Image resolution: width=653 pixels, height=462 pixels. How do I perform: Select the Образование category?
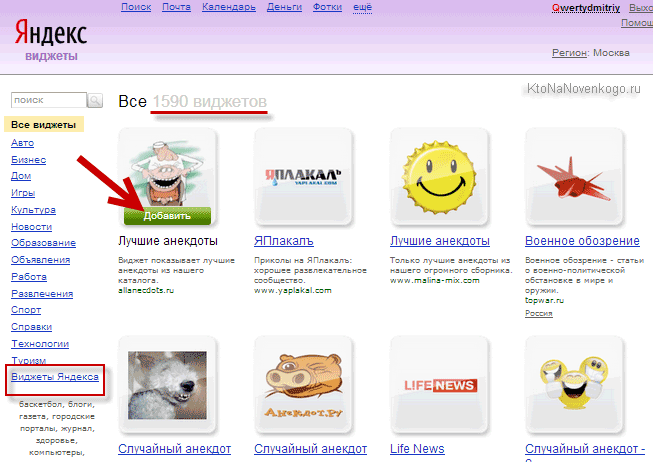(43, 243)
